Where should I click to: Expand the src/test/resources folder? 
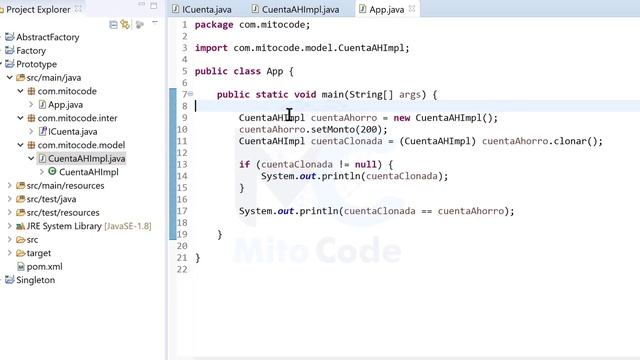tap(10, 213)
